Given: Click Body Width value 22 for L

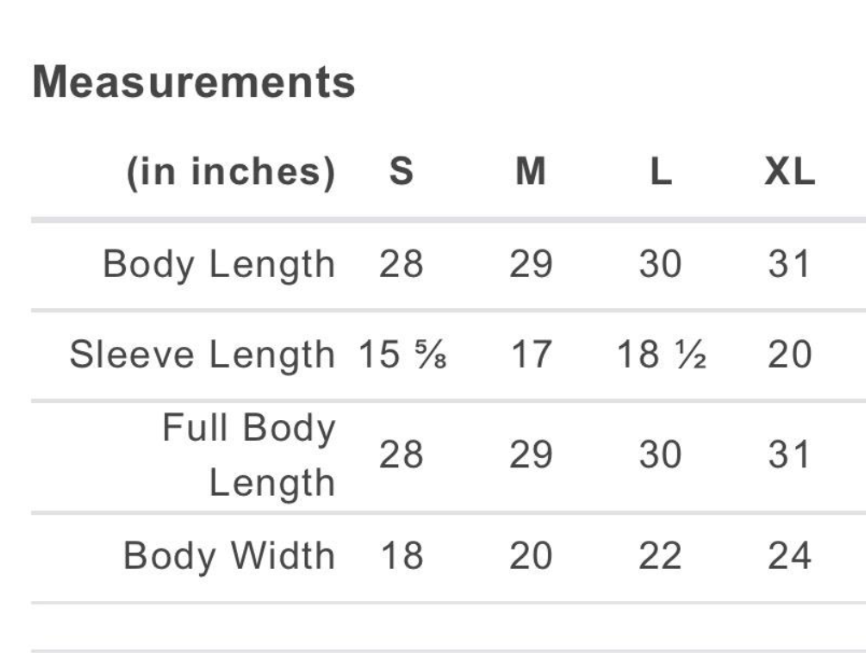Looking at the screenshot, I should click(660, 556).
